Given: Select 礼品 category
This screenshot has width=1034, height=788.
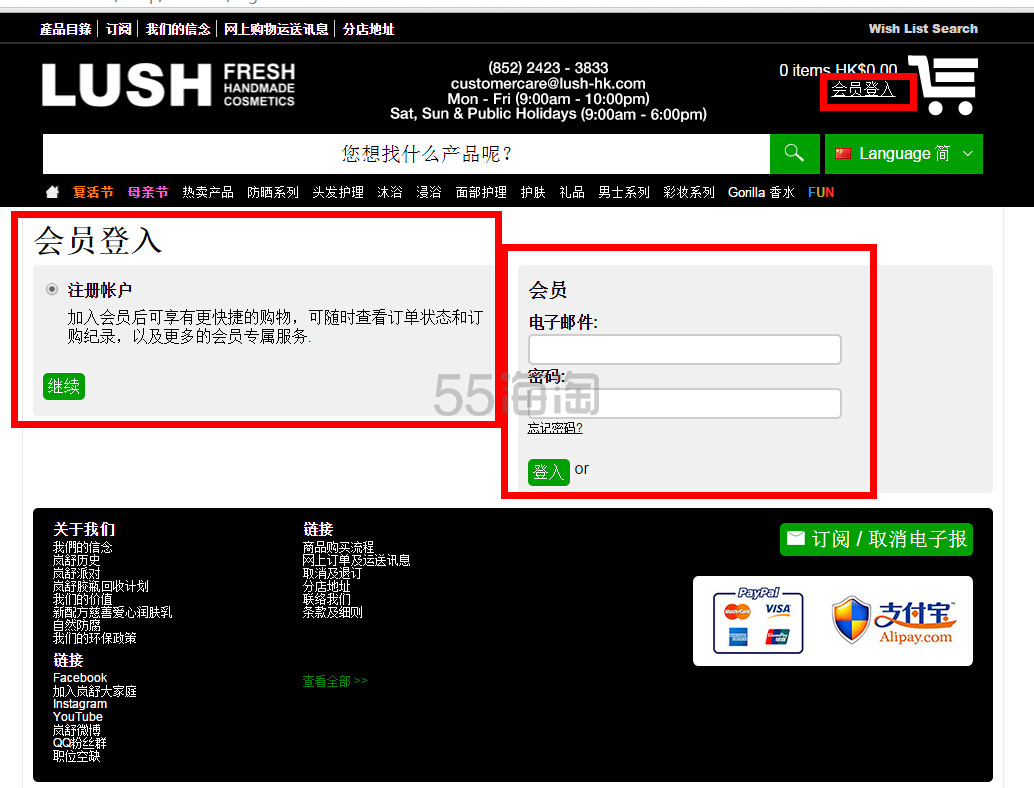Looking at the screenshot, I should 572,192.
